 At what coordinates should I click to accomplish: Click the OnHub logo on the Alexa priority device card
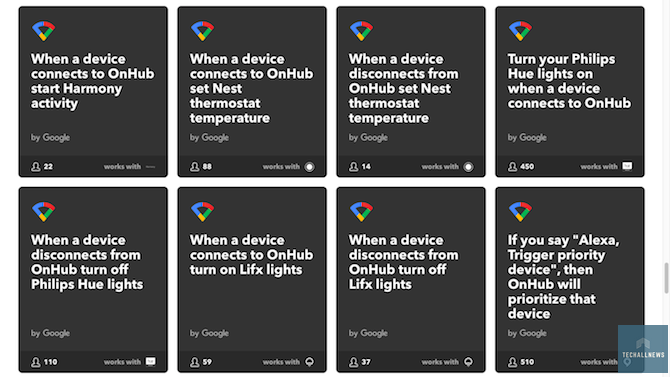click(520, 212)
